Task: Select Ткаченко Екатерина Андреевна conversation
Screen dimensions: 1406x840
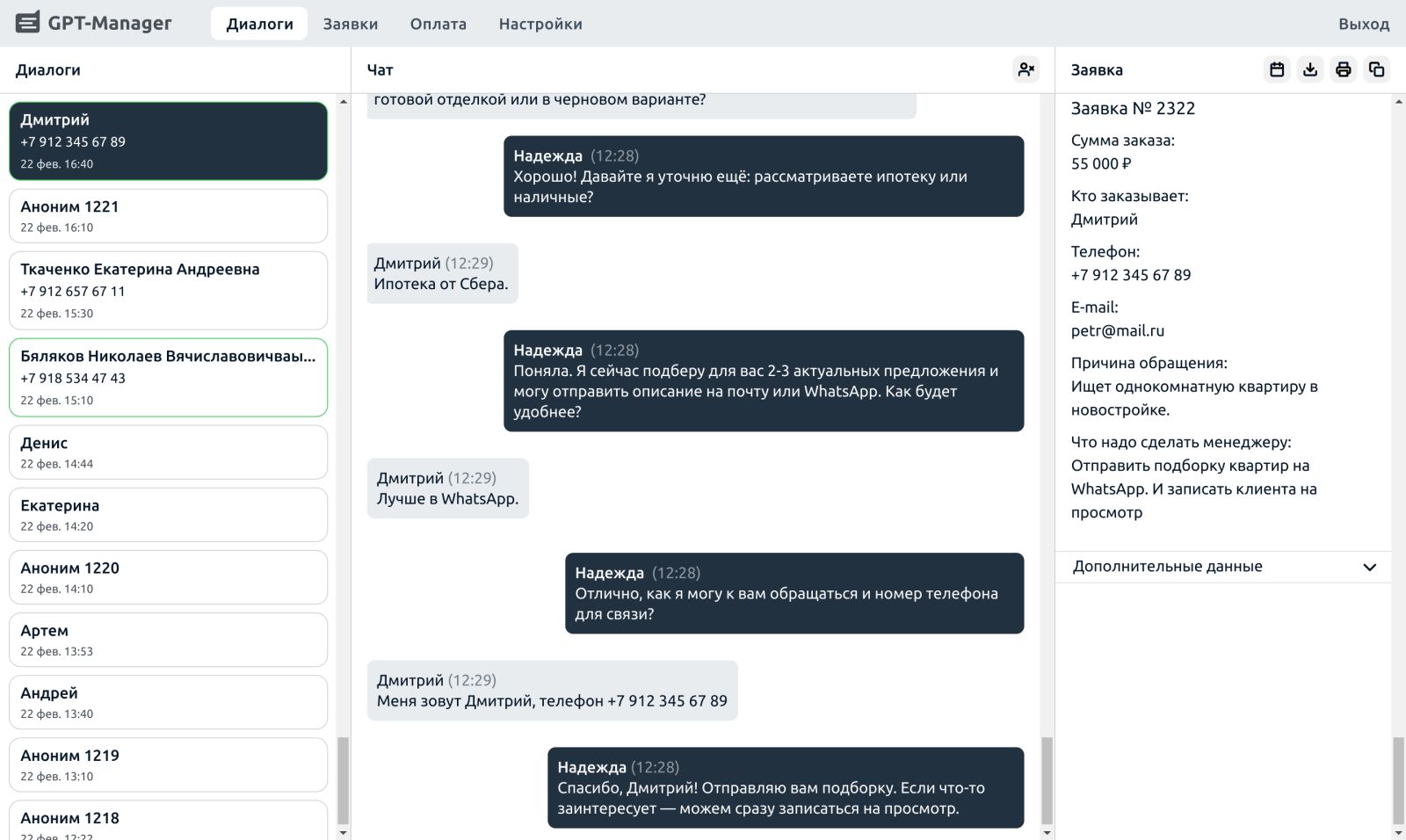Action: 168,290
